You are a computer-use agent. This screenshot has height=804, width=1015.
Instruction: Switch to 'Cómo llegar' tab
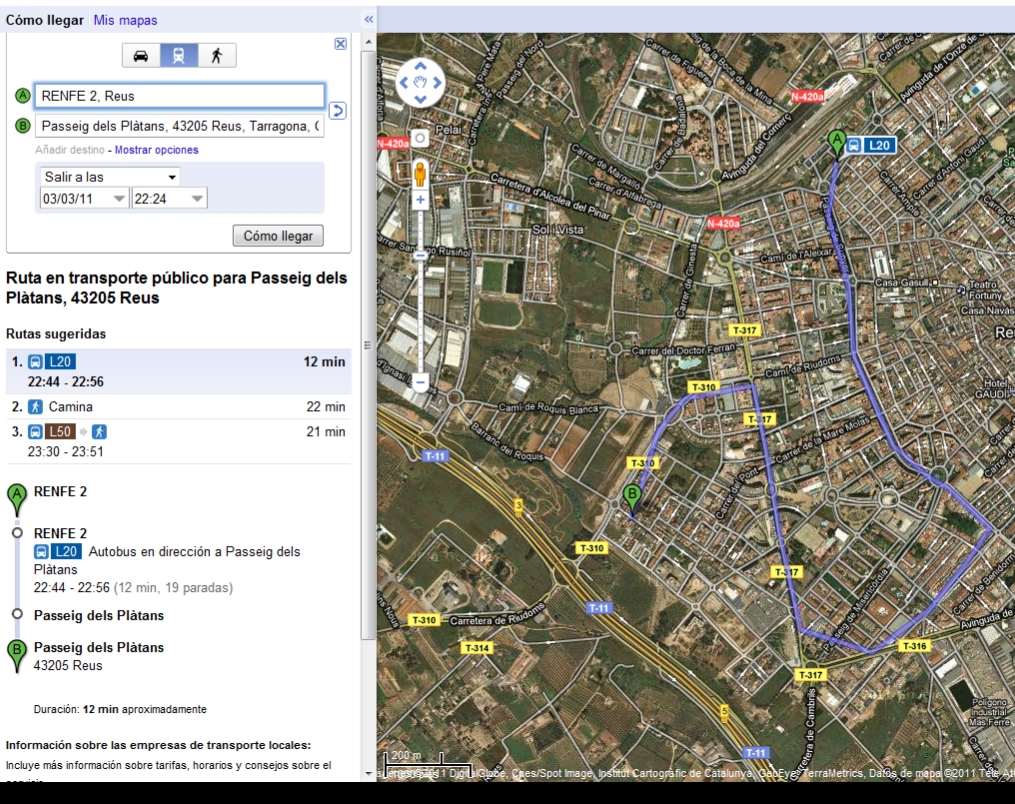tap(45, 20)
